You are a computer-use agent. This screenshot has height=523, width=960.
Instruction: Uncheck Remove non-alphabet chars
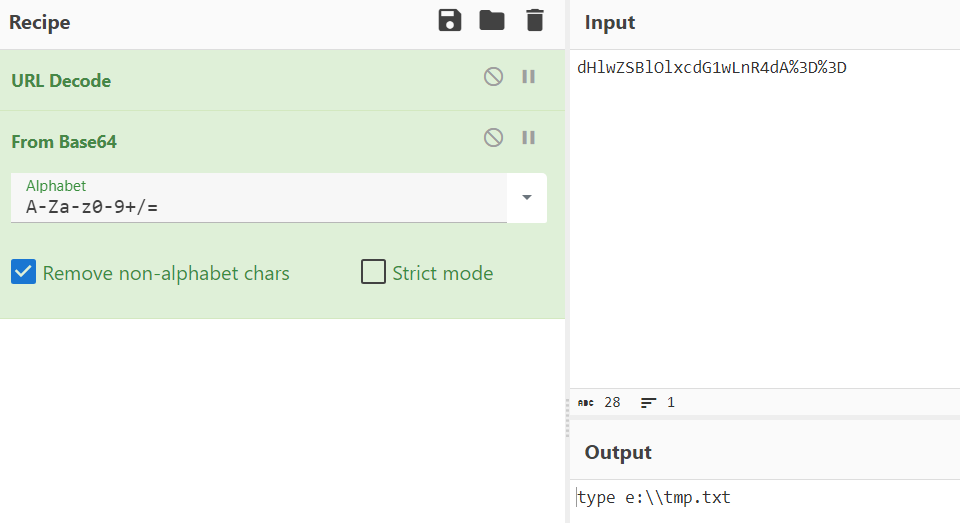click(x=24, y=272)
